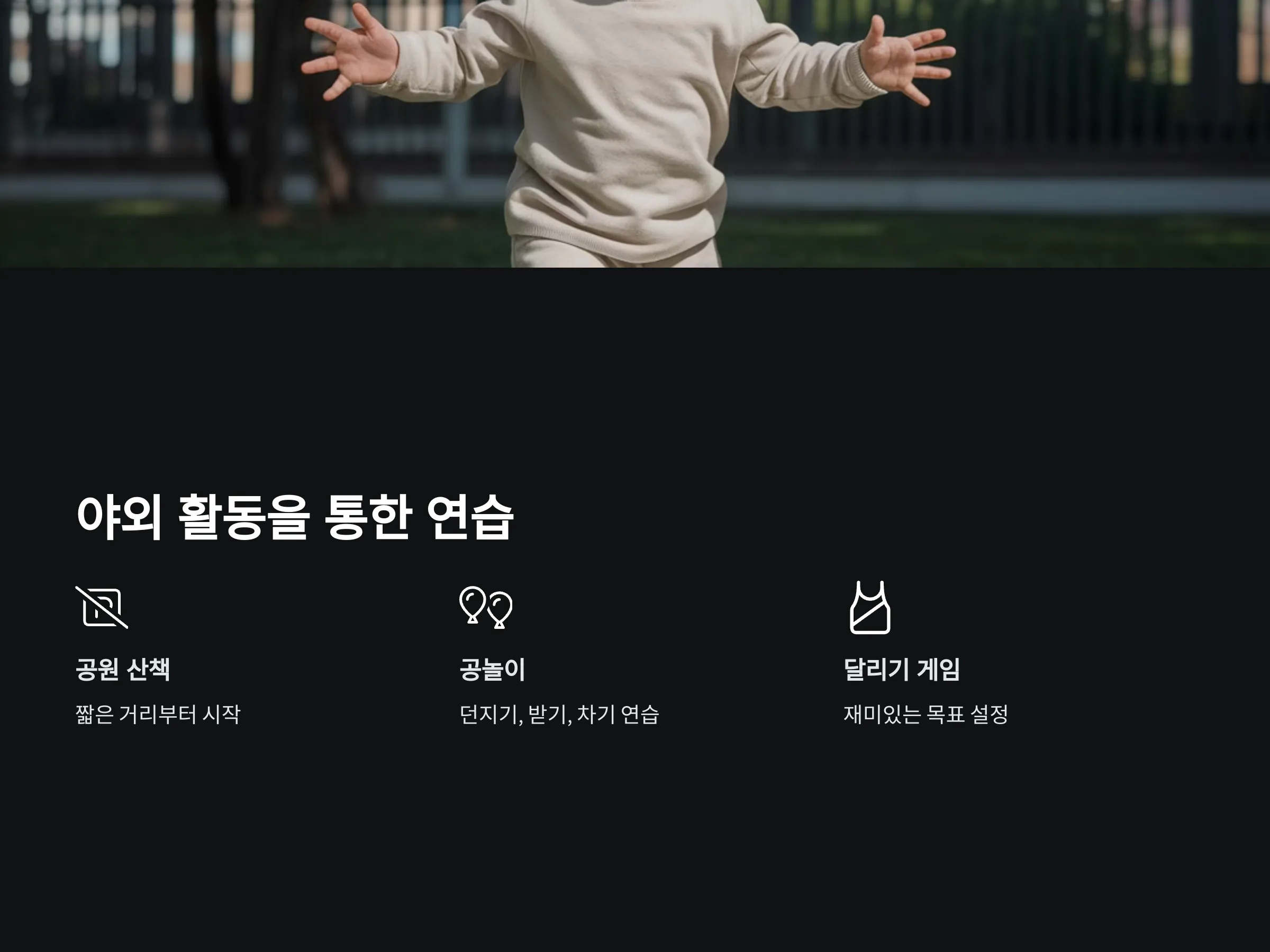Click the 달리기 게임 title text

[x=901, y=669]
